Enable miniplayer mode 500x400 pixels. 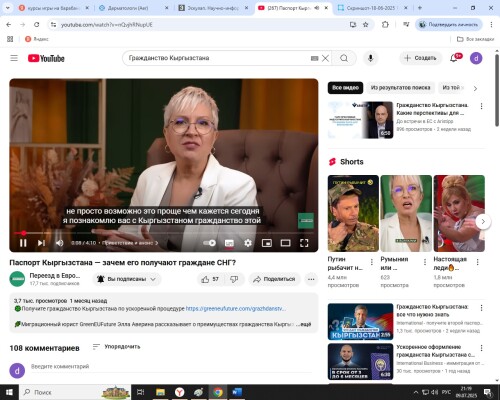(x=267, y=243)
